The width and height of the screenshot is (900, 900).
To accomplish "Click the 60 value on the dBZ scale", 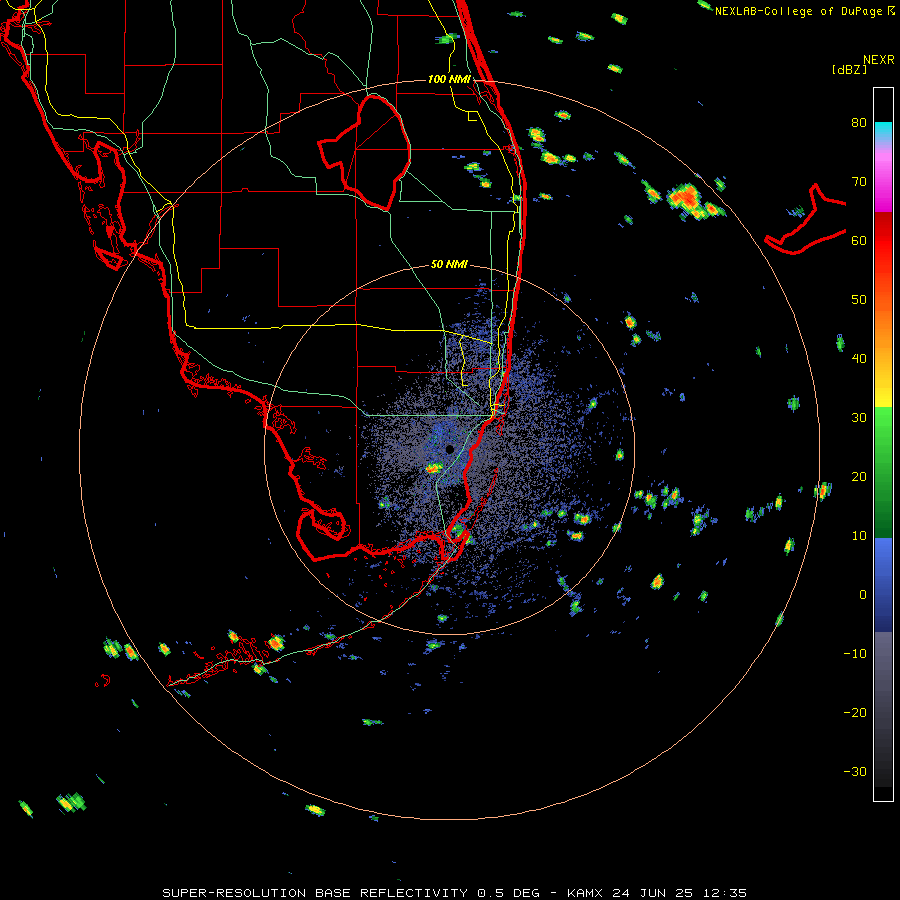I will pos(859,241).
